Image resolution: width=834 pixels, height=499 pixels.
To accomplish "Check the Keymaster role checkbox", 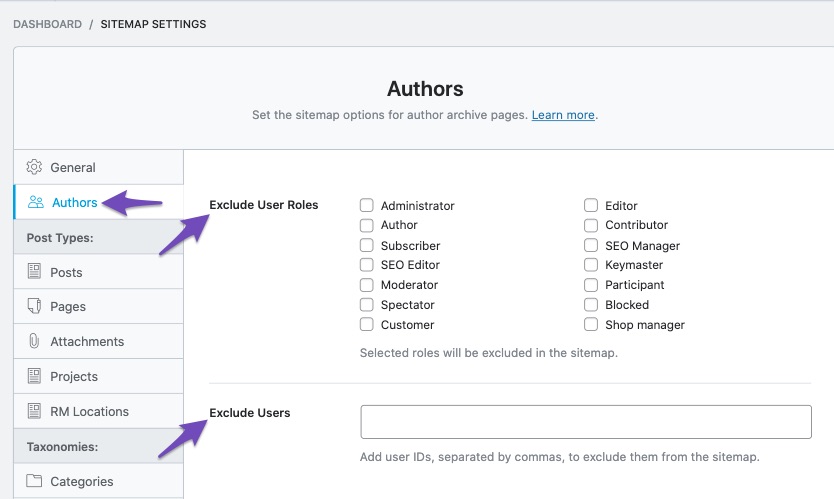I will (x=591, y=265).
